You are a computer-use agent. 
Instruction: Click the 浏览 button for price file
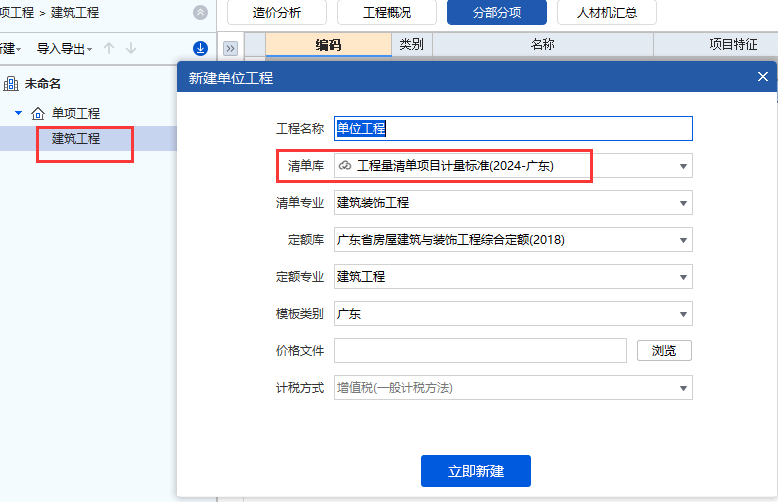point(664,351)
